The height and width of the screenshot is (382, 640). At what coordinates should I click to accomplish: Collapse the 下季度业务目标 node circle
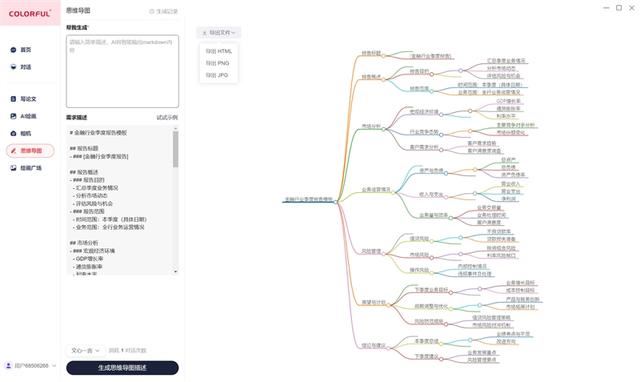(451, 292)
